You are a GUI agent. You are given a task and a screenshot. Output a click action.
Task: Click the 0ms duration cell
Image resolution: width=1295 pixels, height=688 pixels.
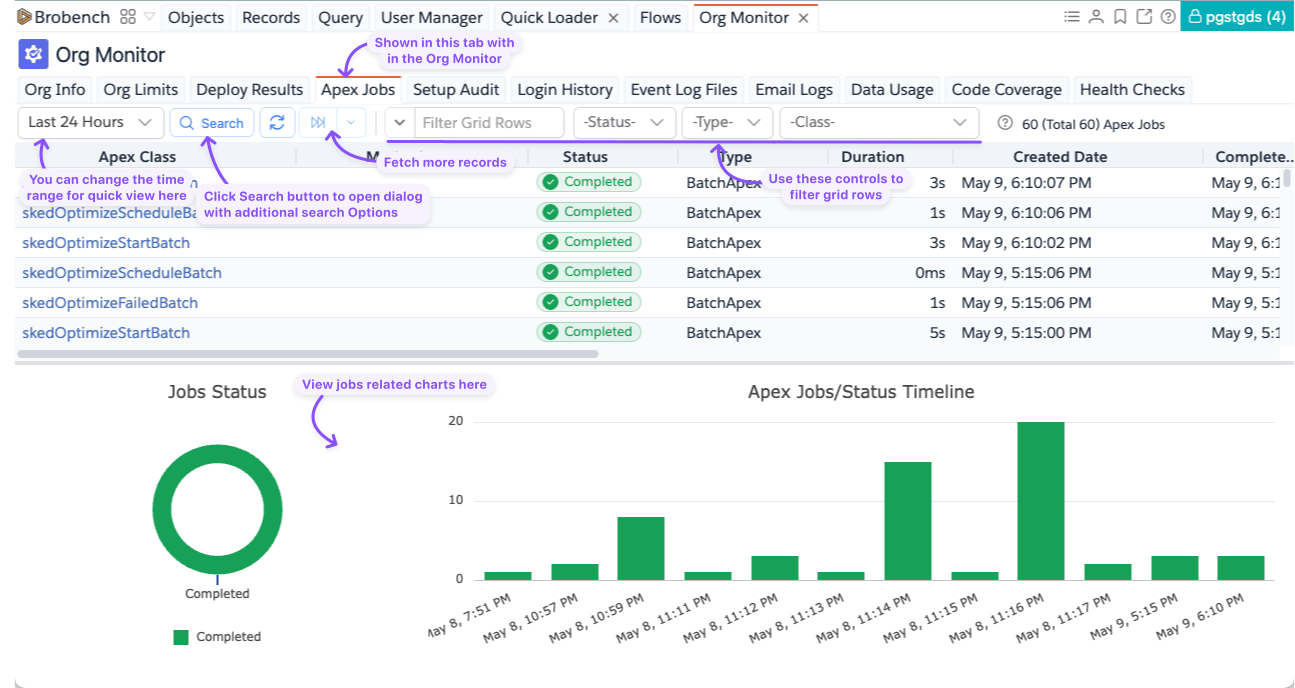pyautogui.click(x=930, y=273)
